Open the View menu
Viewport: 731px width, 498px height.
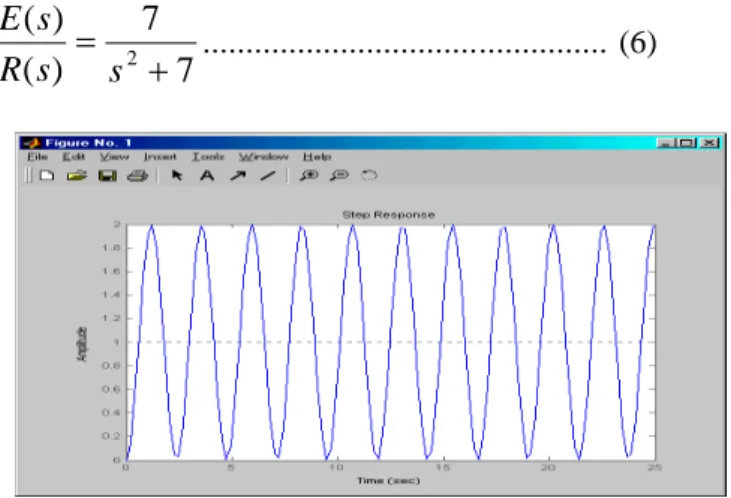coord(114,157)
